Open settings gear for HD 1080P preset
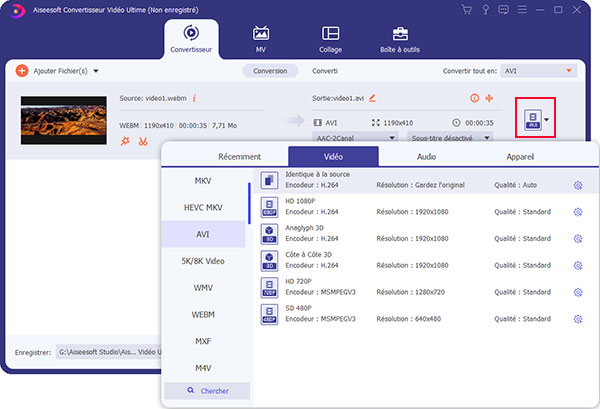This screenshot has width=600, height=409. (x=577, y=212)
